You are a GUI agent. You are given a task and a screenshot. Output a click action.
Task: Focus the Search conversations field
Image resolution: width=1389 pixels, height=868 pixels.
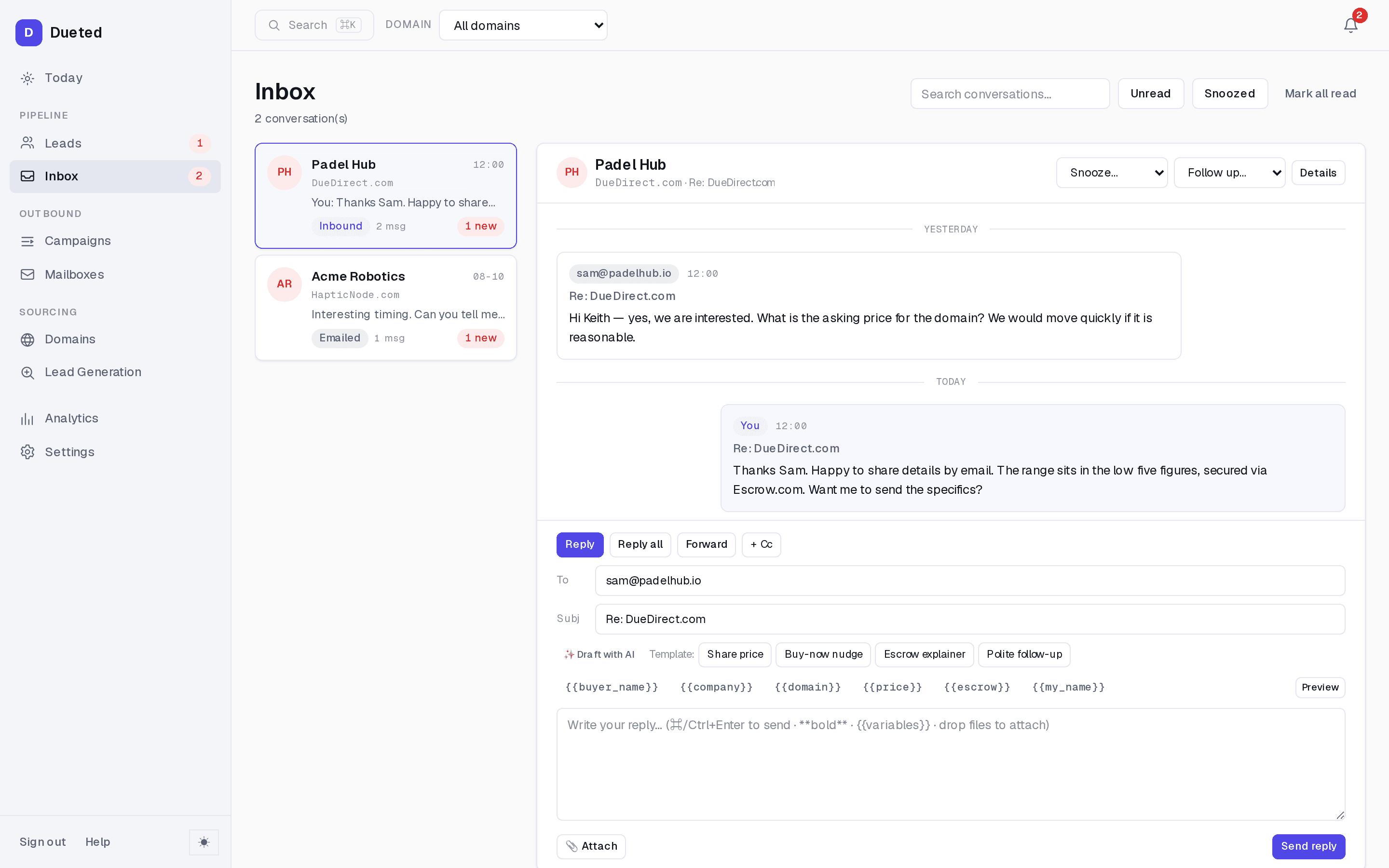coord(1009,94)
